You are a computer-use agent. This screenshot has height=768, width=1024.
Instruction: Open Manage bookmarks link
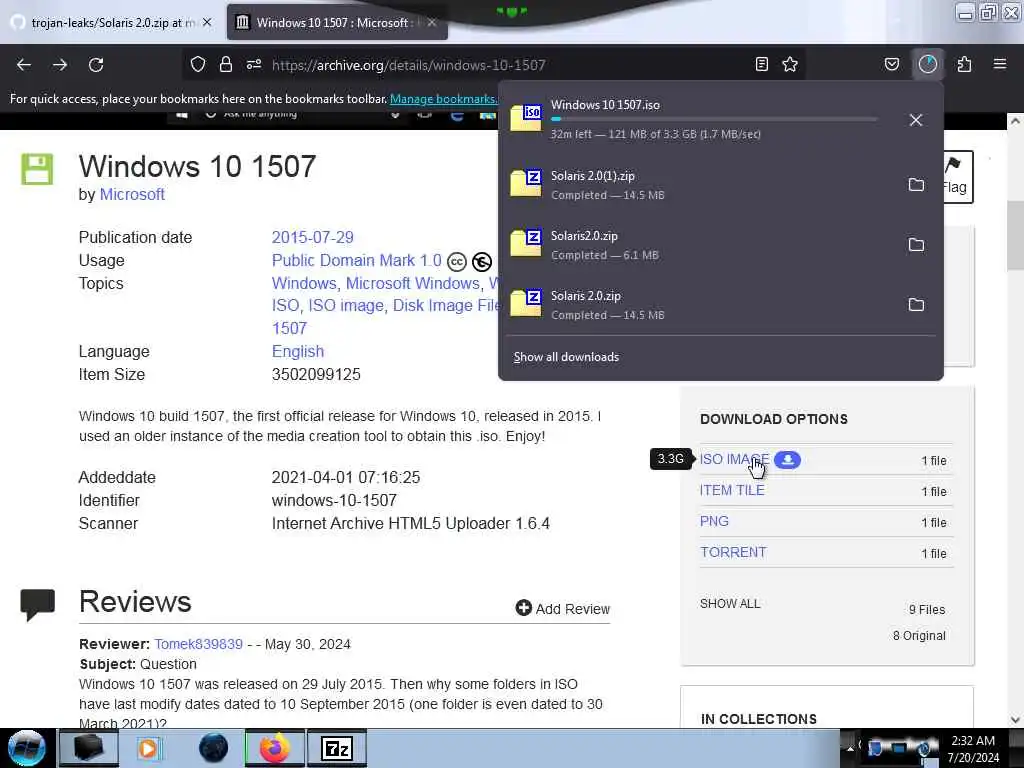[443, 99]
